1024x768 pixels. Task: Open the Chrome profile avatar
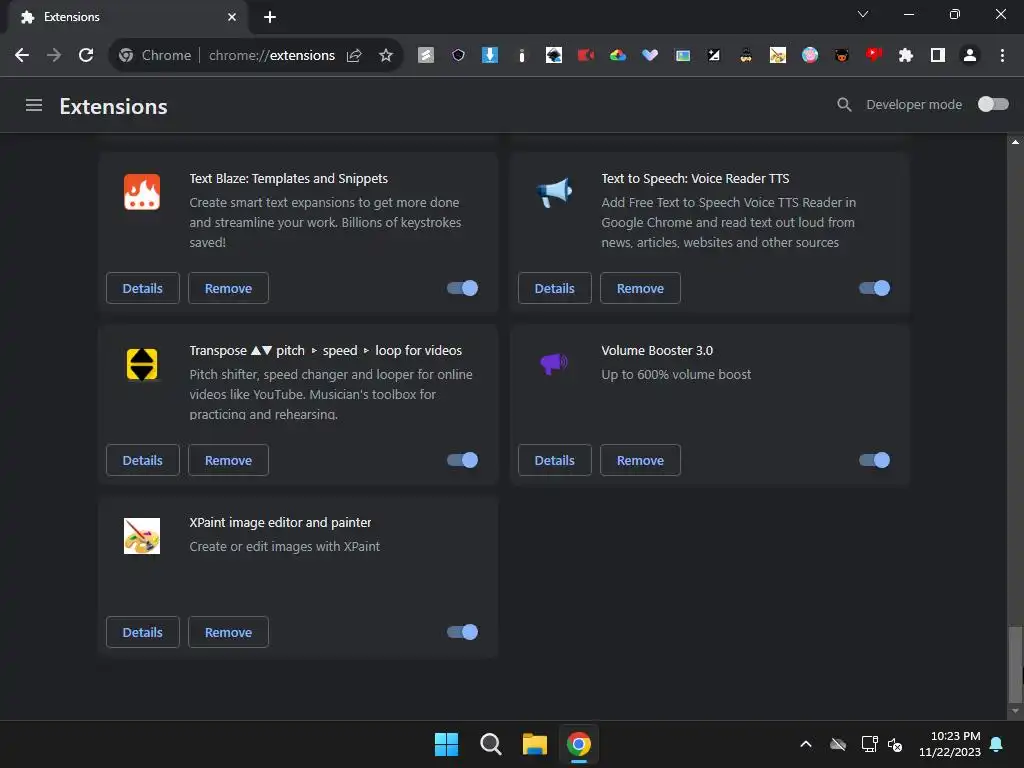[970, 55]
